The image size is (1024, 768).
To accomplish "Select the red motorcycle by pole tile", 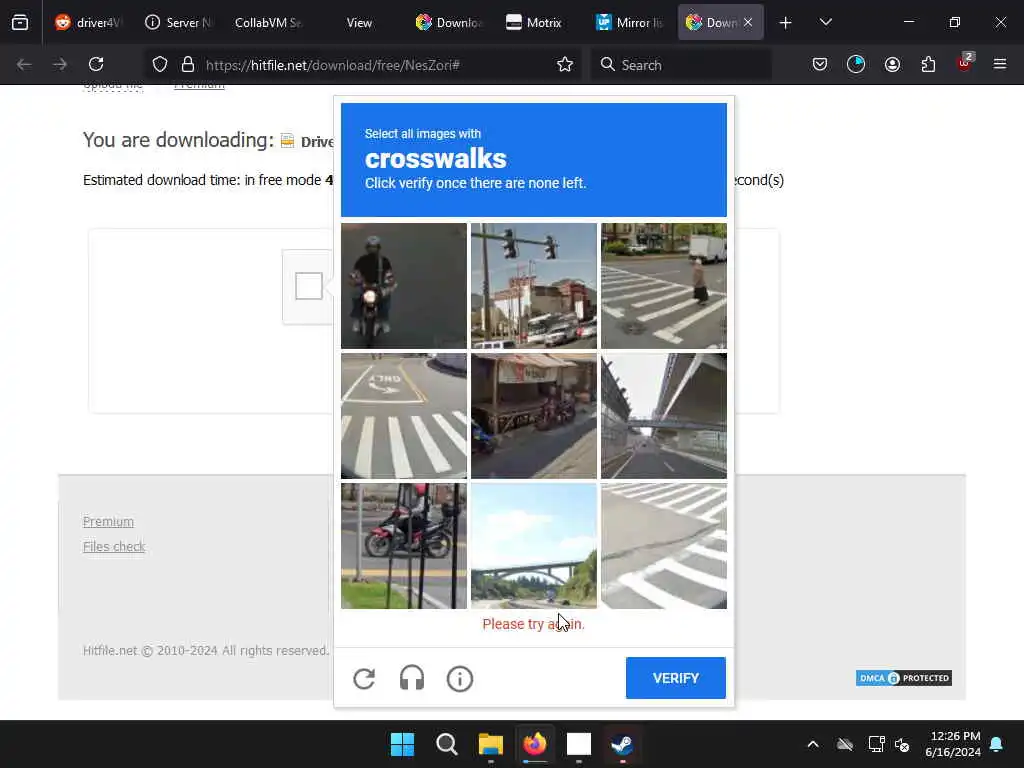I will (x=404, y=546).
